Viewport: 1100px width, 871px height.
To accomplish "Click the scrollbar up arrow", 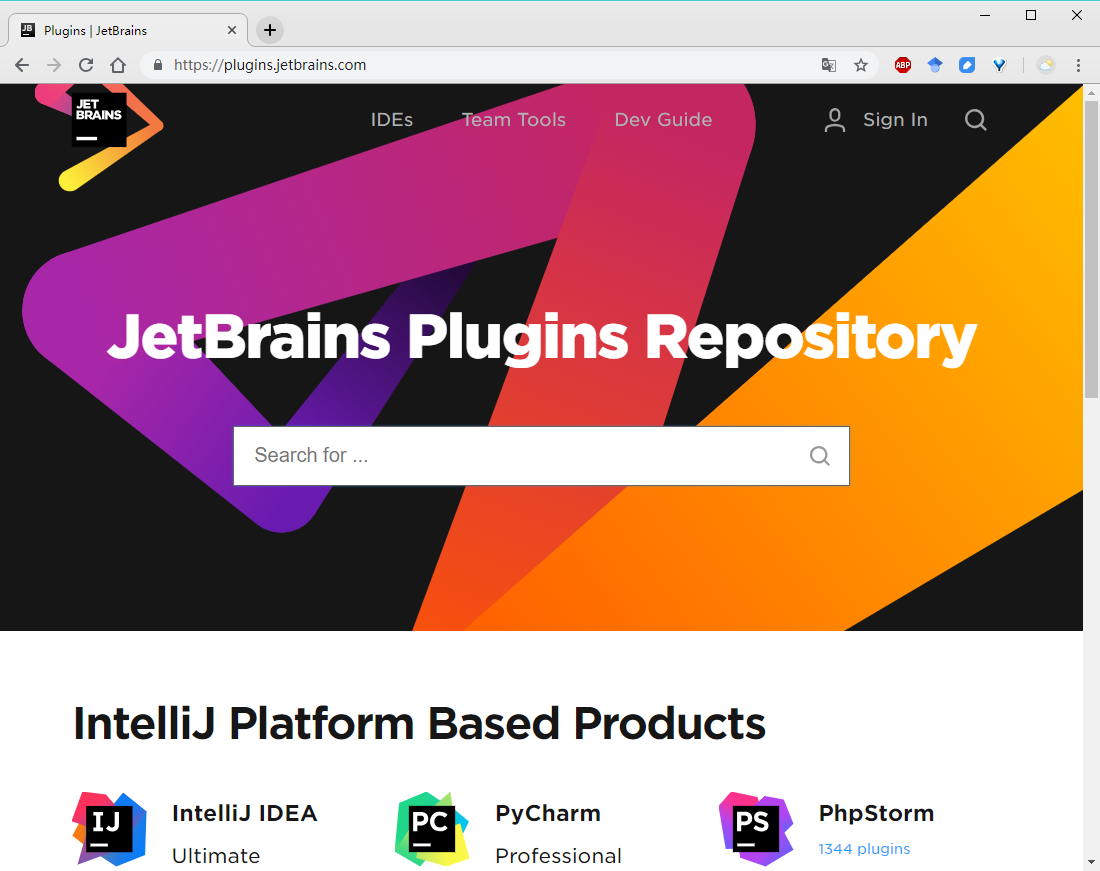I will pos(1092,93).
